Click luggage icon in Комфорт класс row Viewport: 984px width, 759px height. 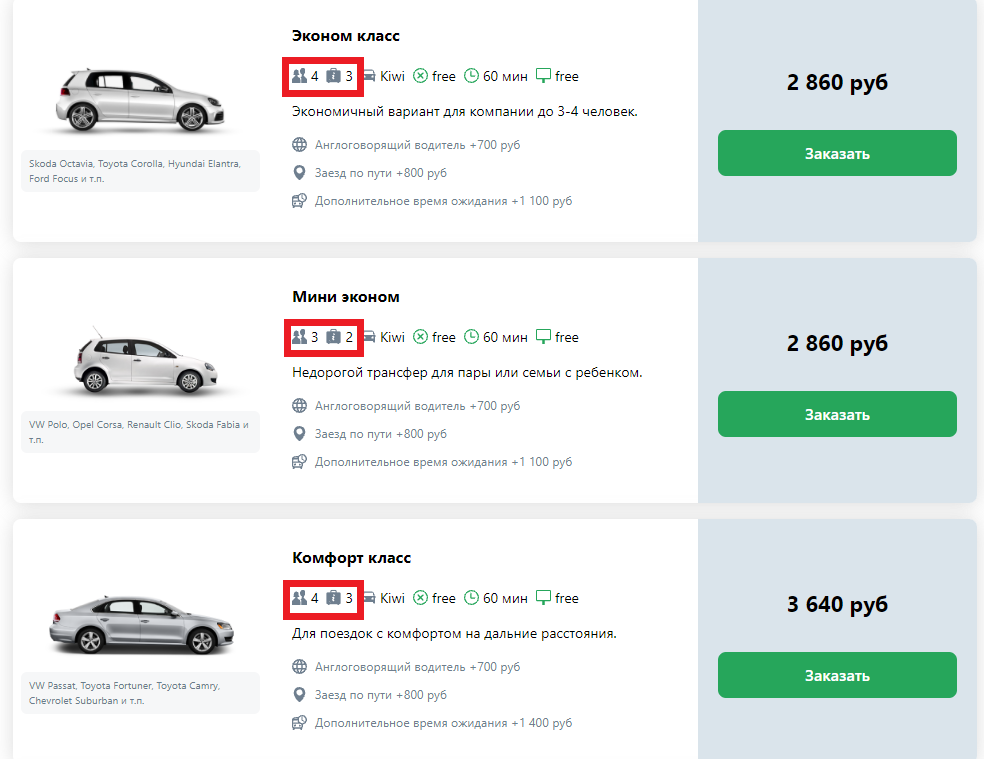(x=334, y=598)
